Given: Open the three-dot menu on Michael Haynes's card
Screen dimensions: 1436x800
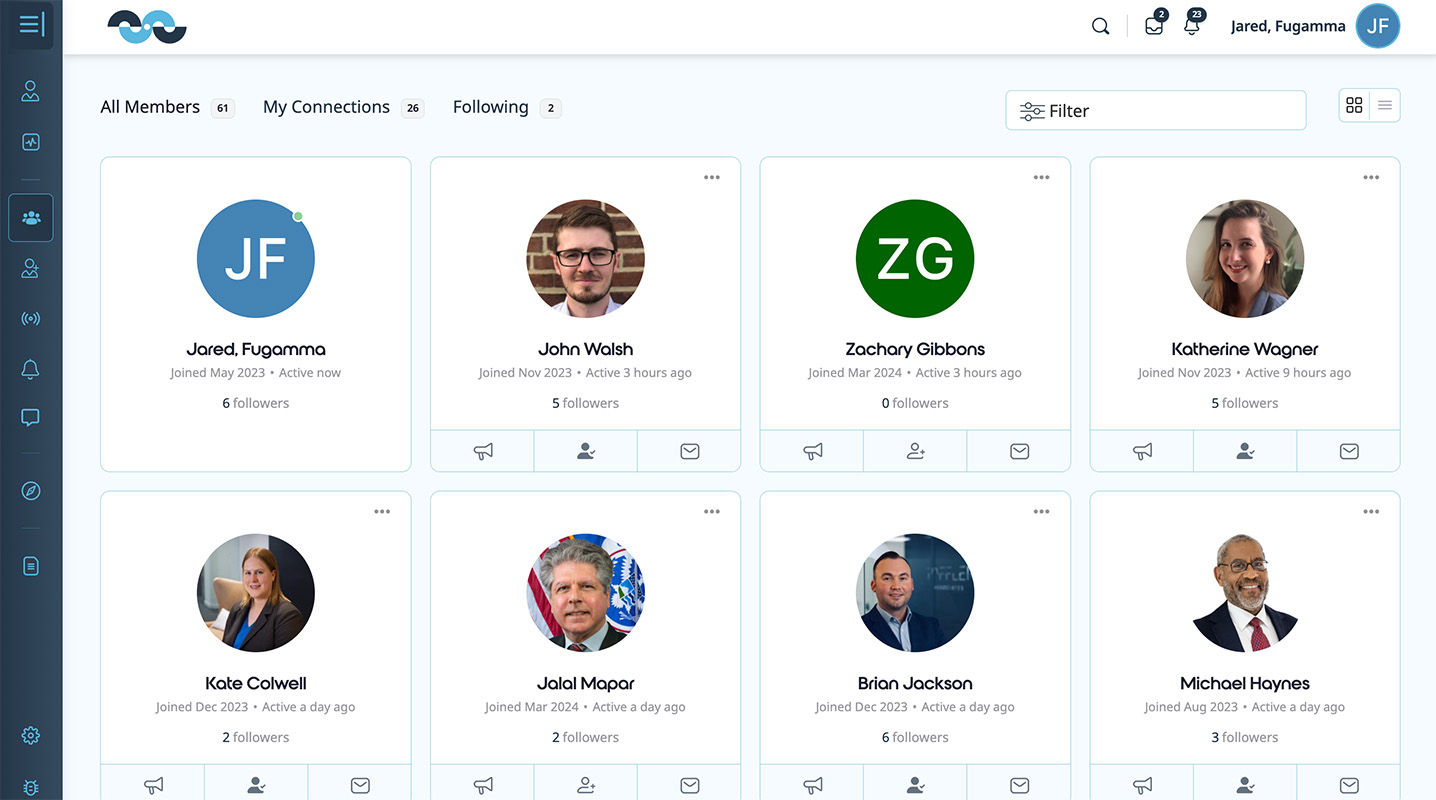Looking at the screenshot, I should point(1371,512).
